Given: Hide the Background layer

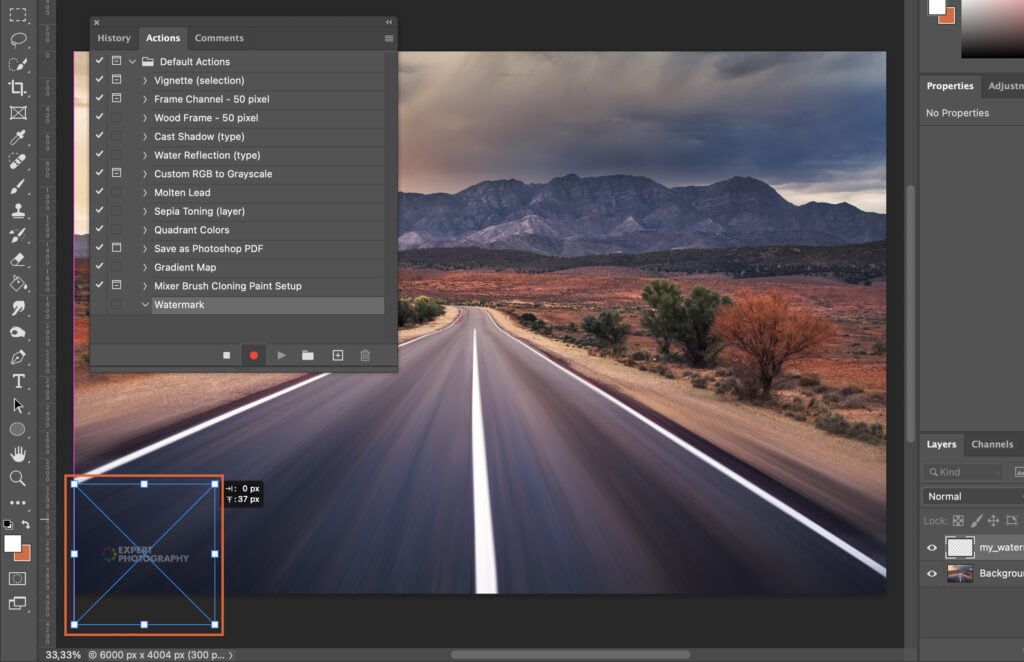Looking at the screenshot, I should [x=931, y=573].
